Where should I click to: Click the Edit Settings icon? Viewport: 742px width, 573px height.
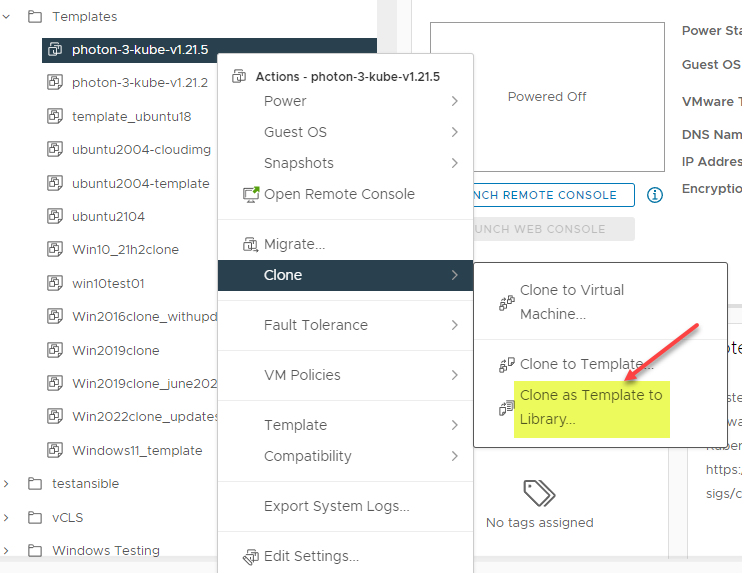click(251, 556)
